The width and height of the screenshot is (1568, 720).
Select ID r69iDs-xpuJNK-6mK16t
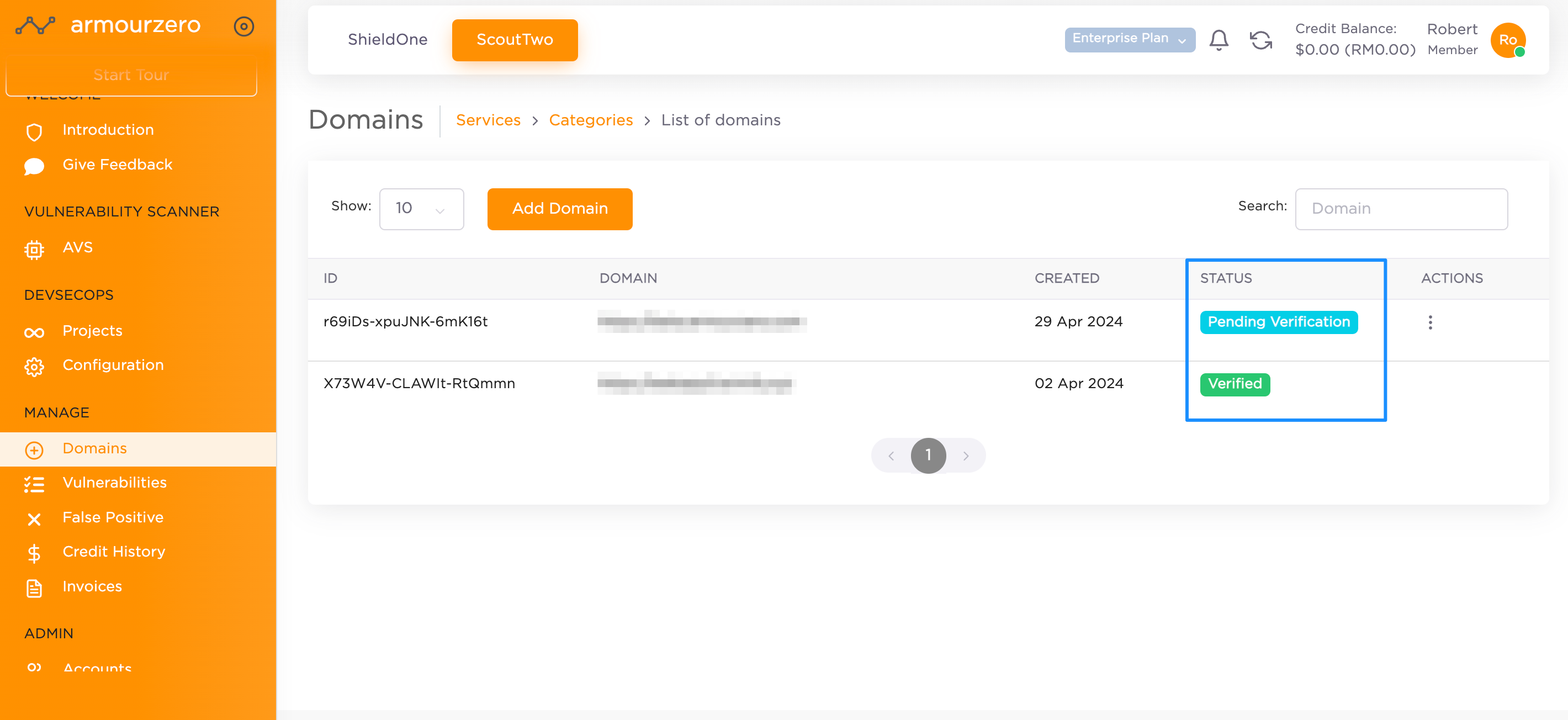(405, 321)
